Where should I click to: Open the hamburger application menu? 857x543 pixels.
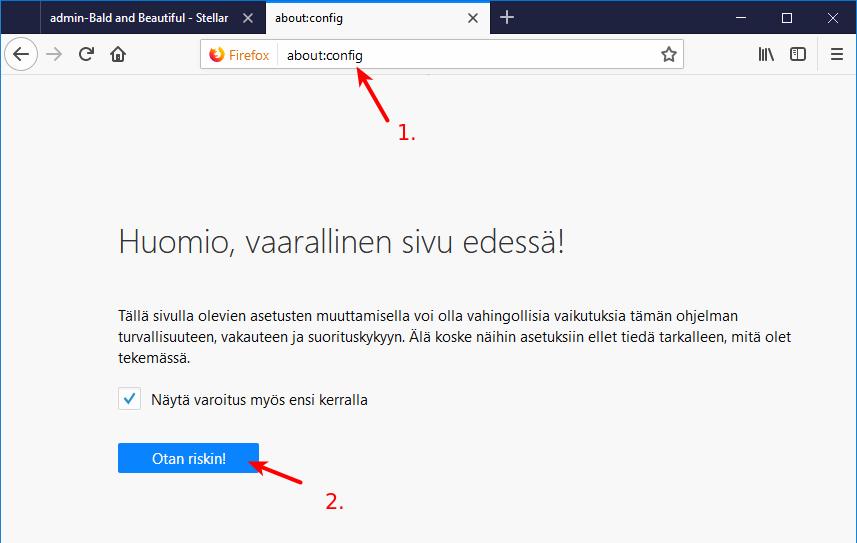pos(837,55)
